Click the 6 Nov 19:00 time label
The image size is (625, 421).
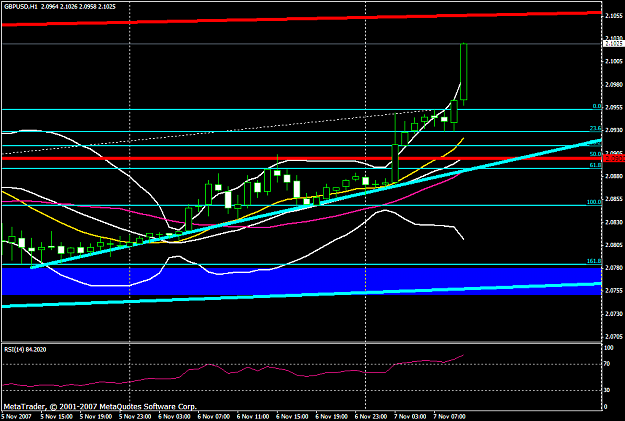(x=332, y=417)
